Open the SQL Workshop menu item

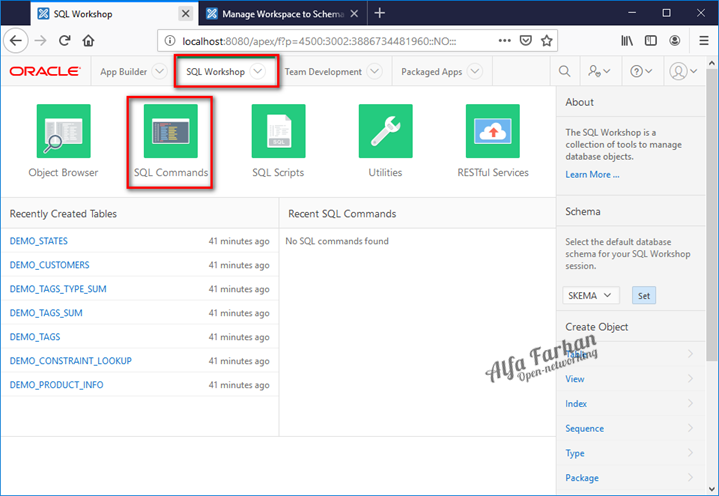click(215, 72)
